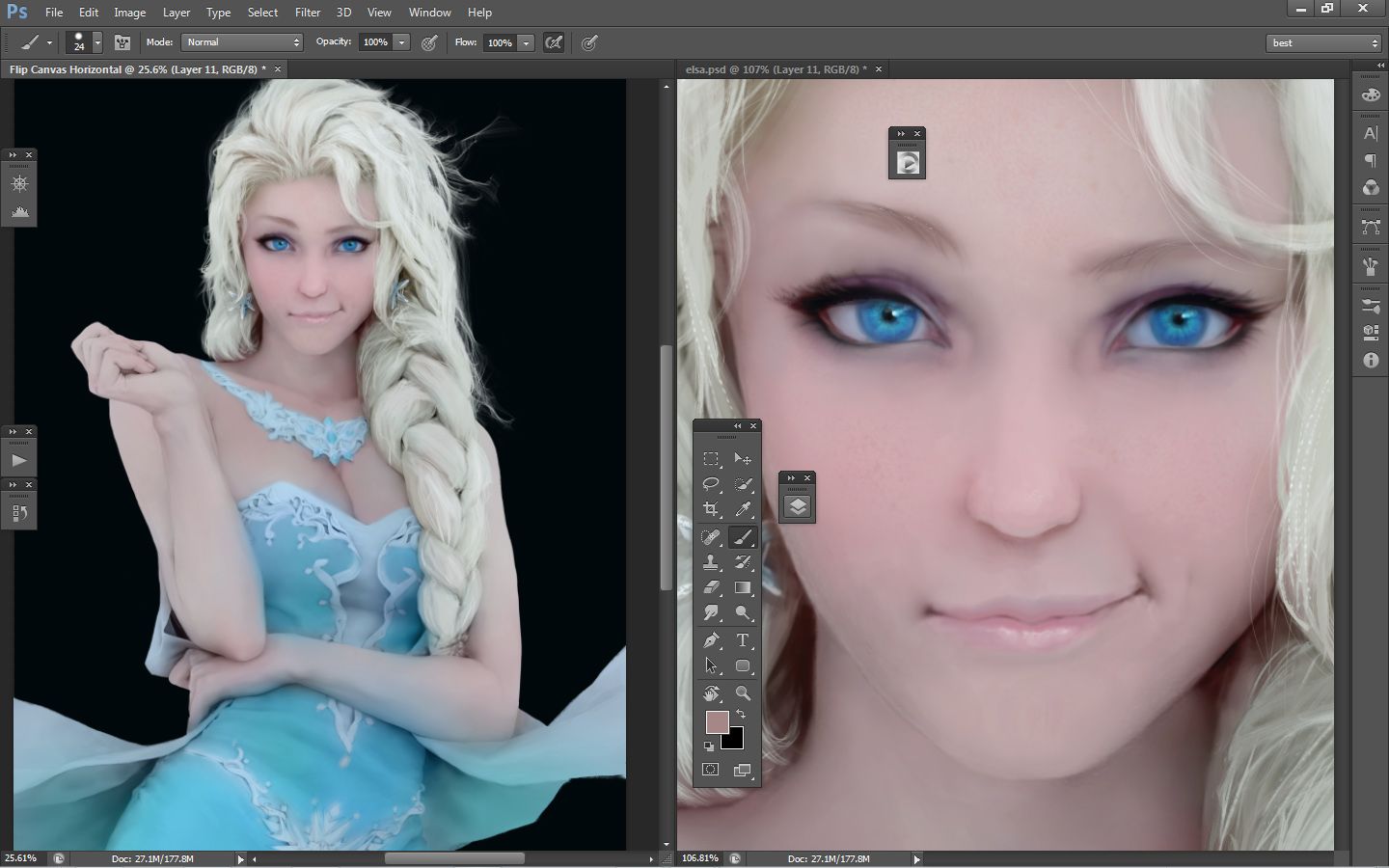Click the foreground color swatch
The height and width of the screenshot is (868, 1389).
(x=717, y=722)
